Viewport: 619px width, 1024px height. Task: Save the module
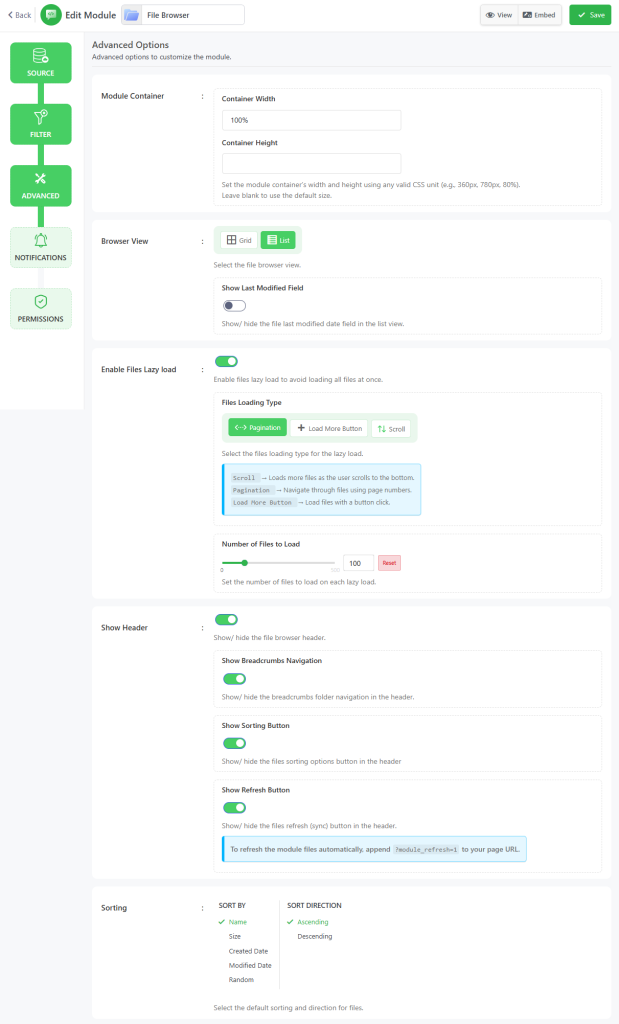point(590,15)
